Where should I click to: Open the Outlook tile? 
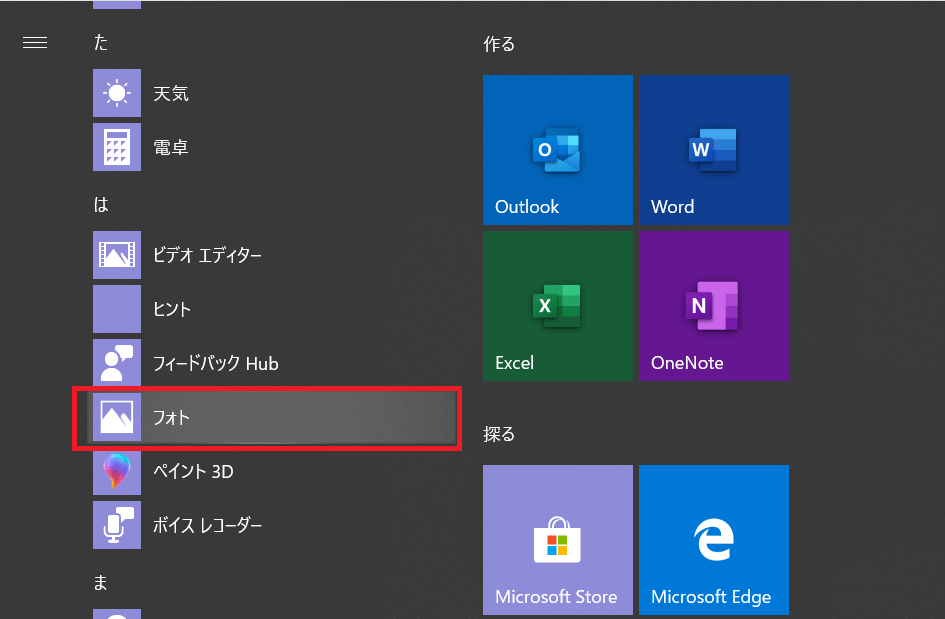point(557,150)
